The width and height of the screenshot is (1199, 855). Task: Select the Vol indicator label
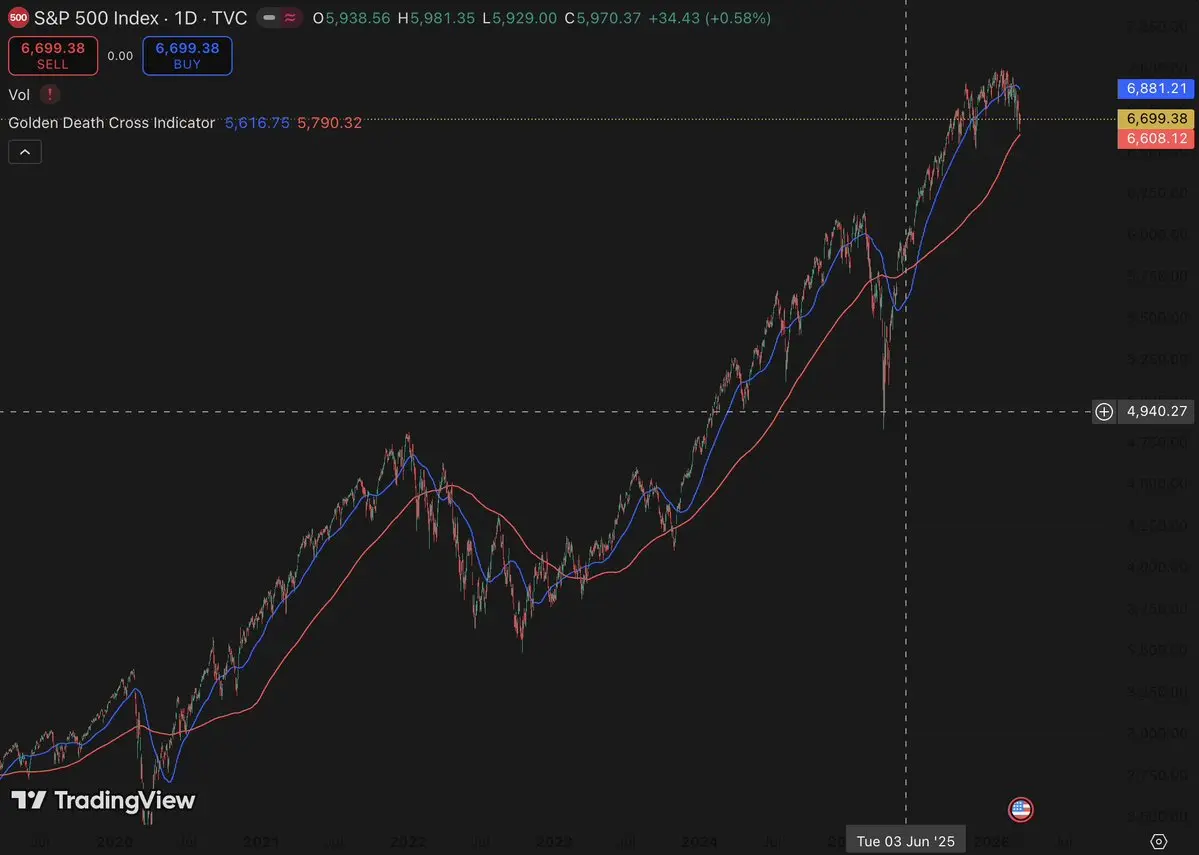[19, 95]
